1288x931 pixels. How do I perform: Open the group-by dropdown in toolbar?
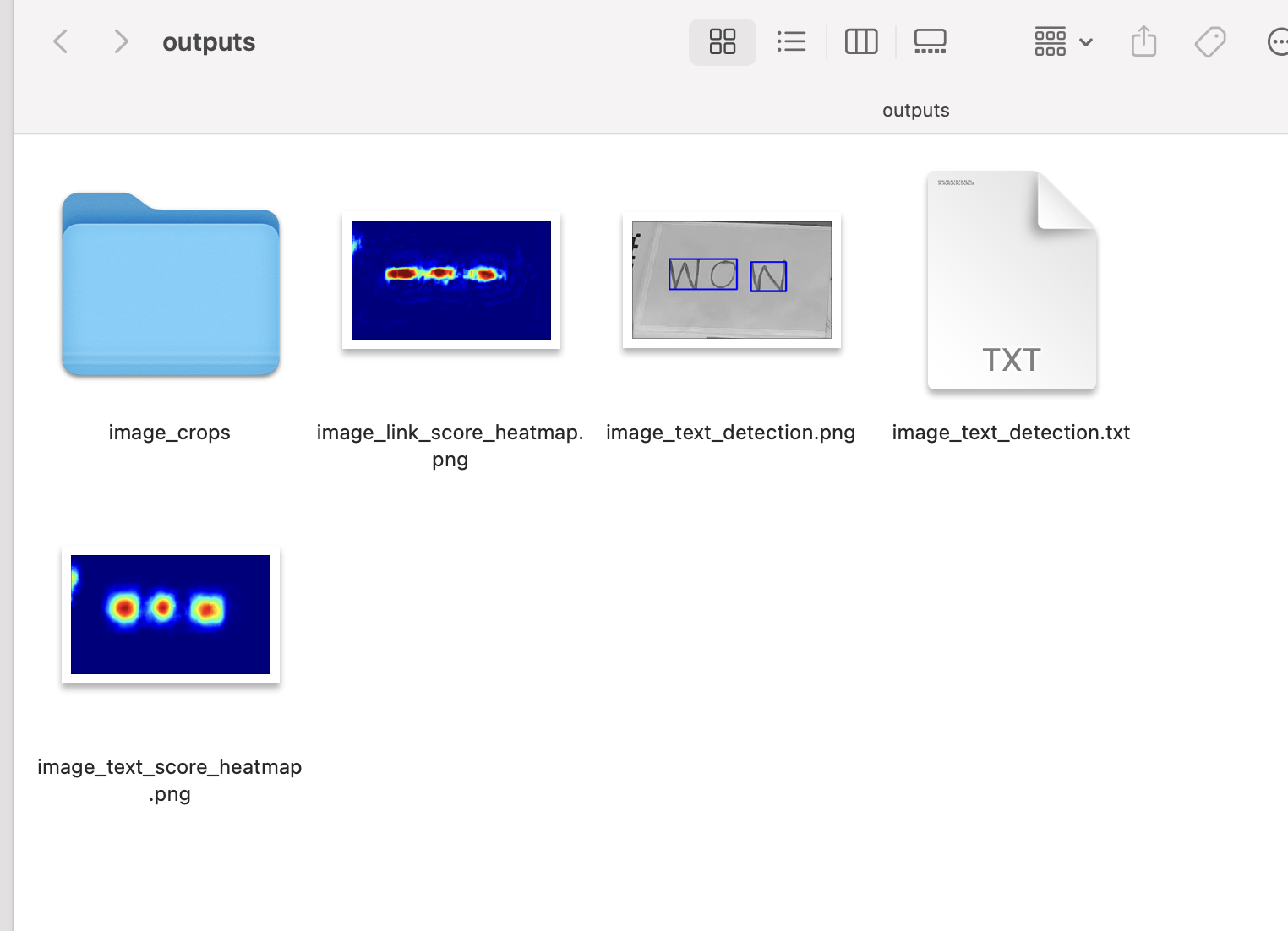pyautogui.click(x=1063, y=41)
